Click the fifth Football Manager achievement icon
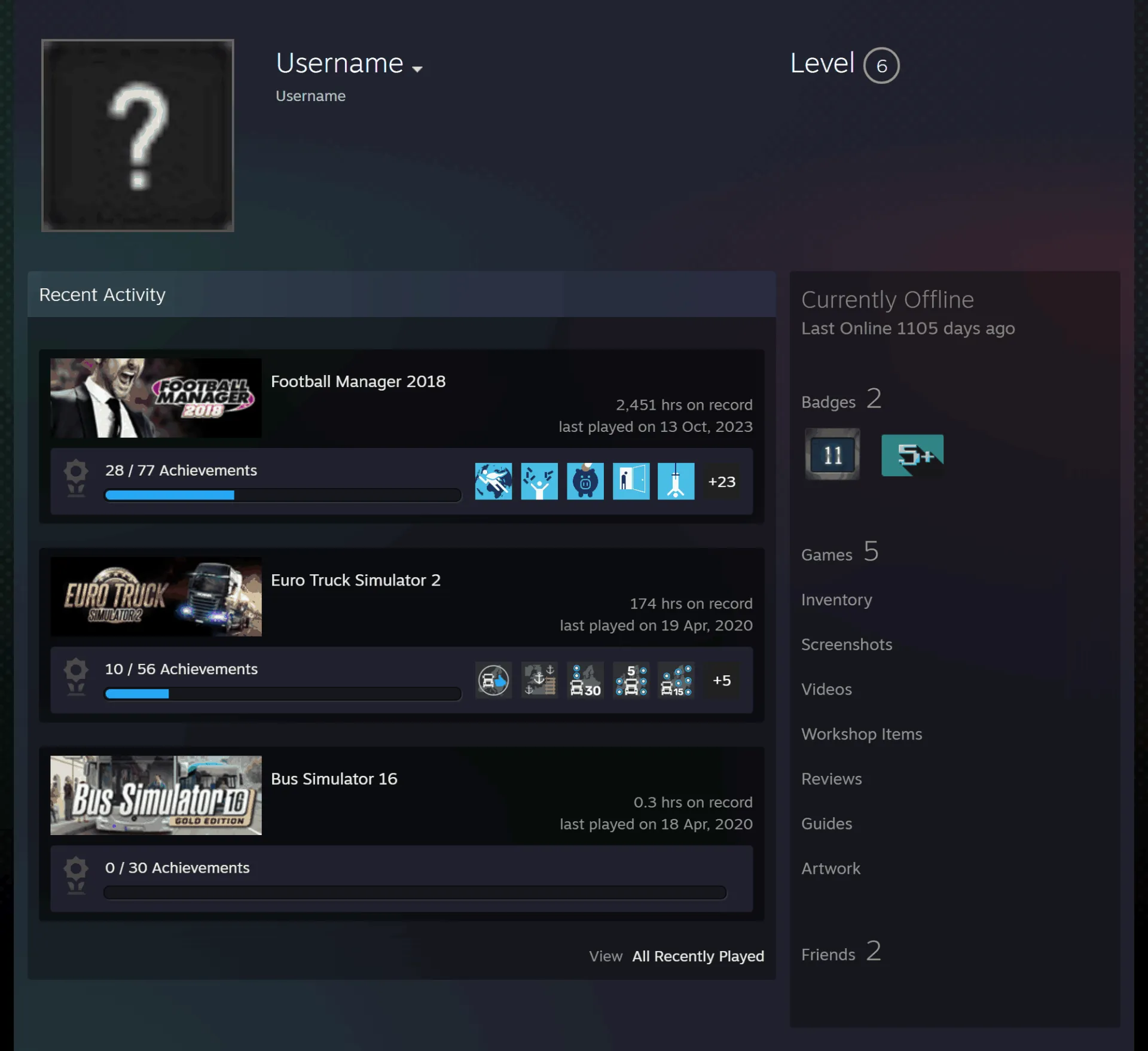Image resolution: width=1148 pixels, height=1051 pixels. 676,481
